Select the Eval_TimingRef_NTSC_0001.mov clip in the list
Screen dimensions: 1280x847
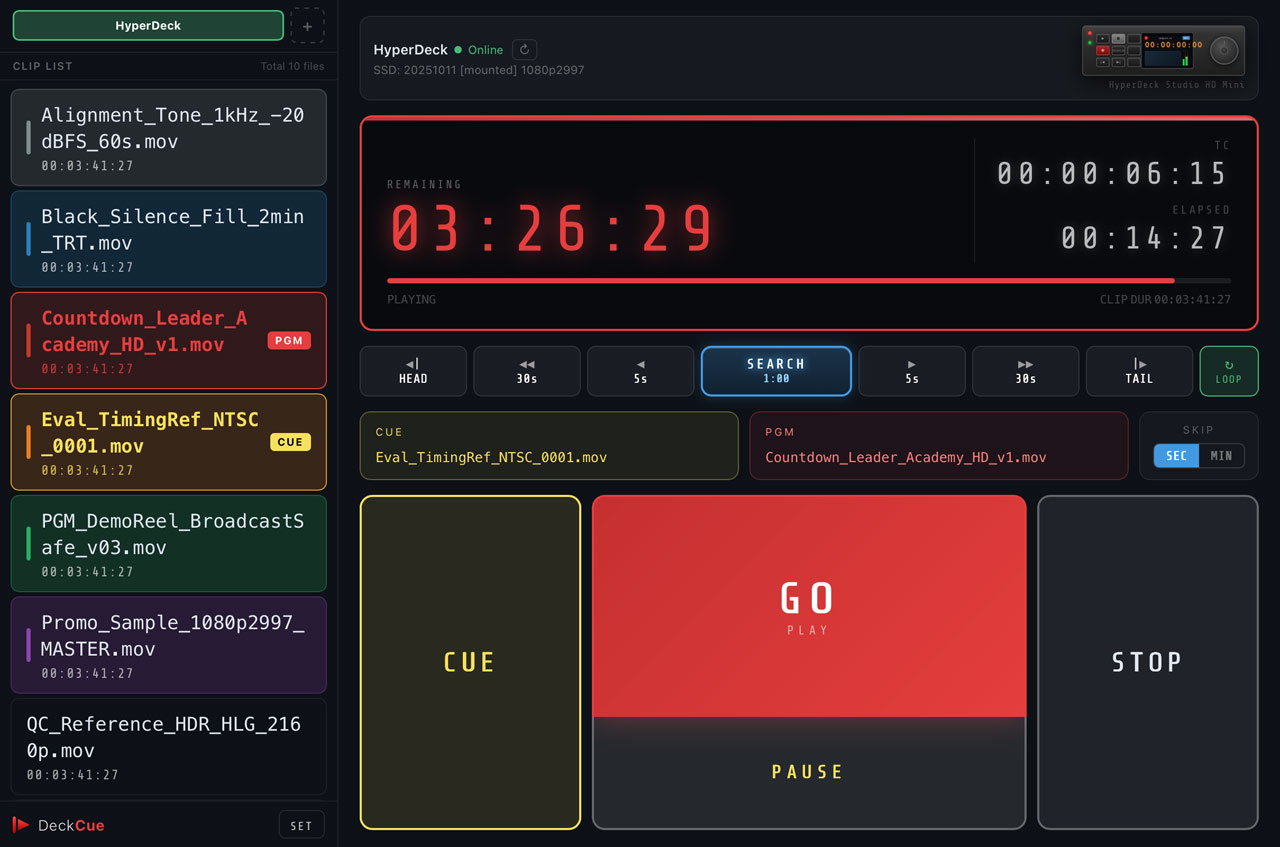[169, 442]
